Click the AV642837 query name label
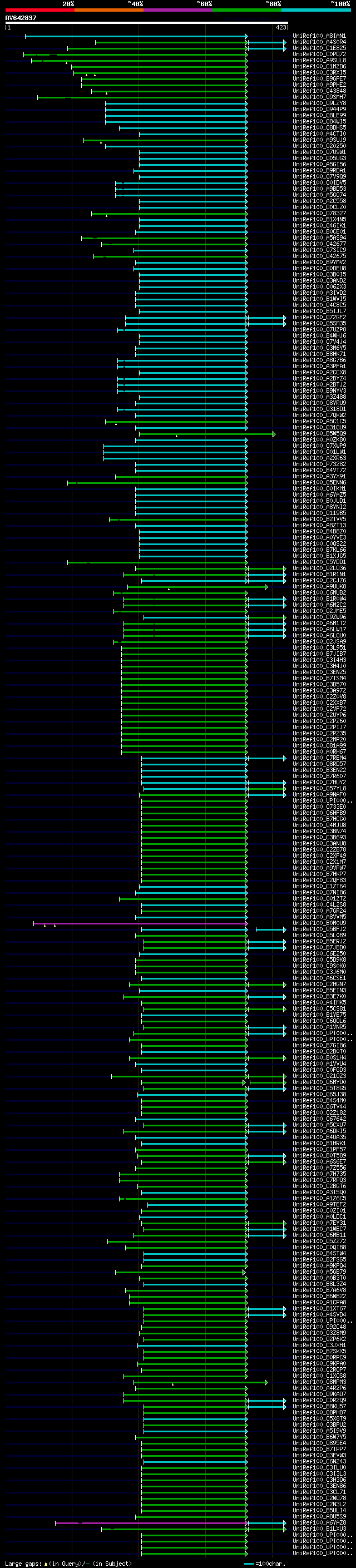This screenshot has height=1568, width=356. pyautogui.click(x=21, y=18)
